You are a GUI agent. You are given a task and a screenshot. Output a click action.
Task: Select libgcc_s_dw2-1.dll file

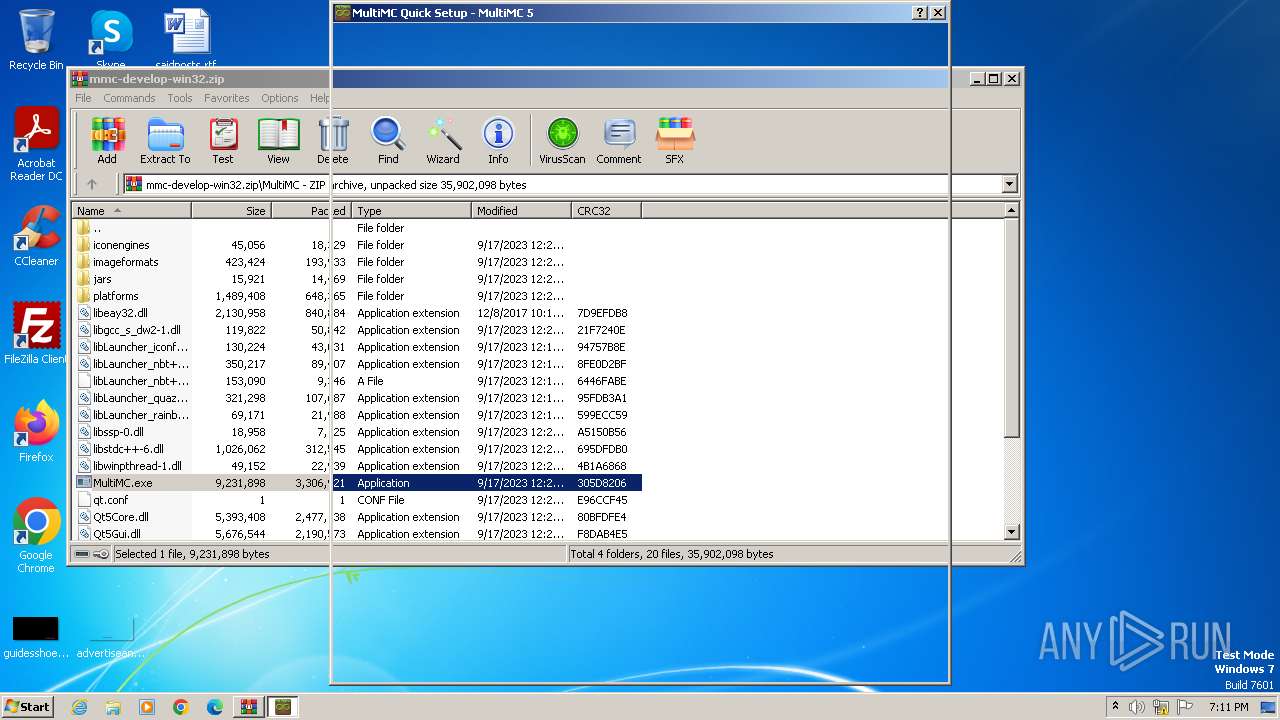pos(136,330)
